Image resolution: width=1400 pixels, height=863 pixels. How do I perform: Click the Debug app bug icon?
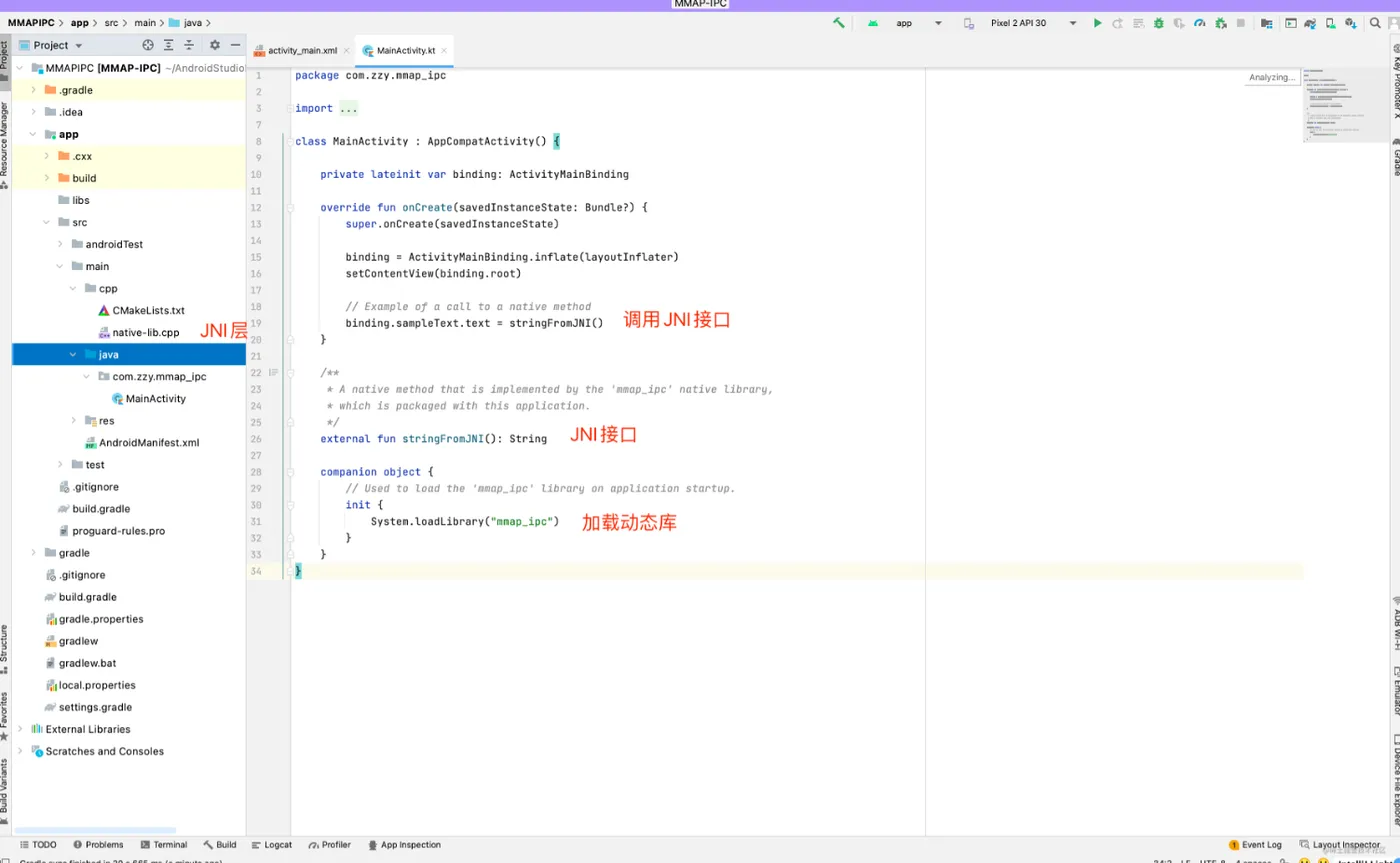(x=1159, y=23)
